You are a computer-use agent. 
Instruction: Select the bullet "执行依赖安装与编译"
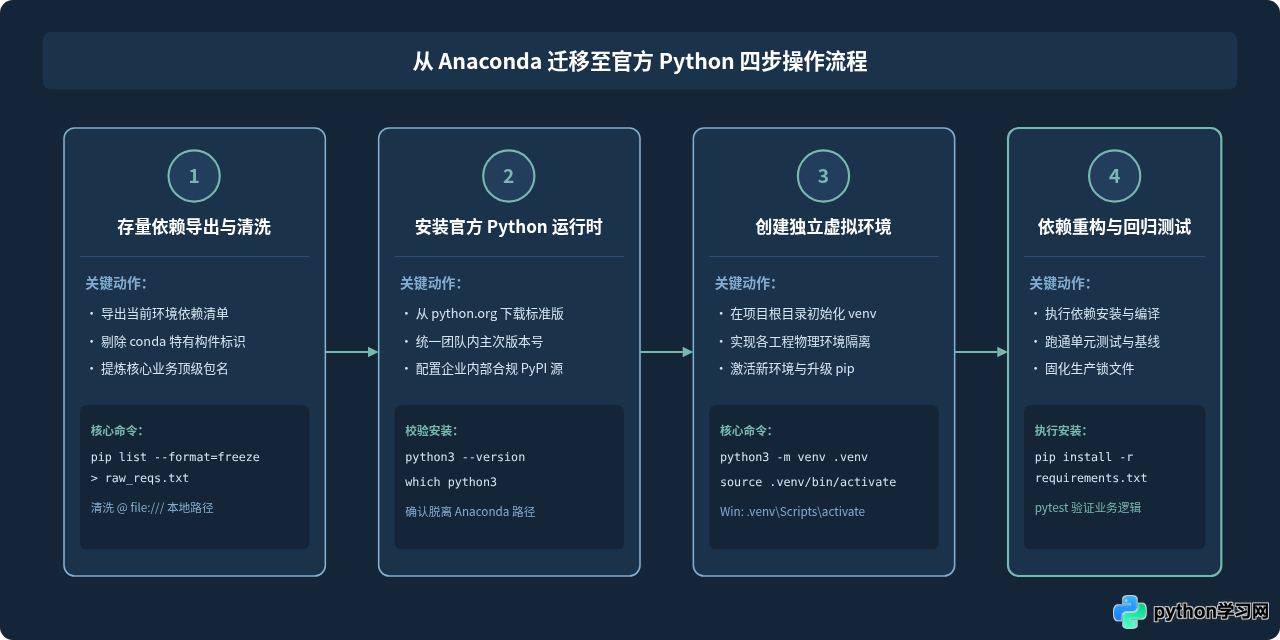(1102, 314)
